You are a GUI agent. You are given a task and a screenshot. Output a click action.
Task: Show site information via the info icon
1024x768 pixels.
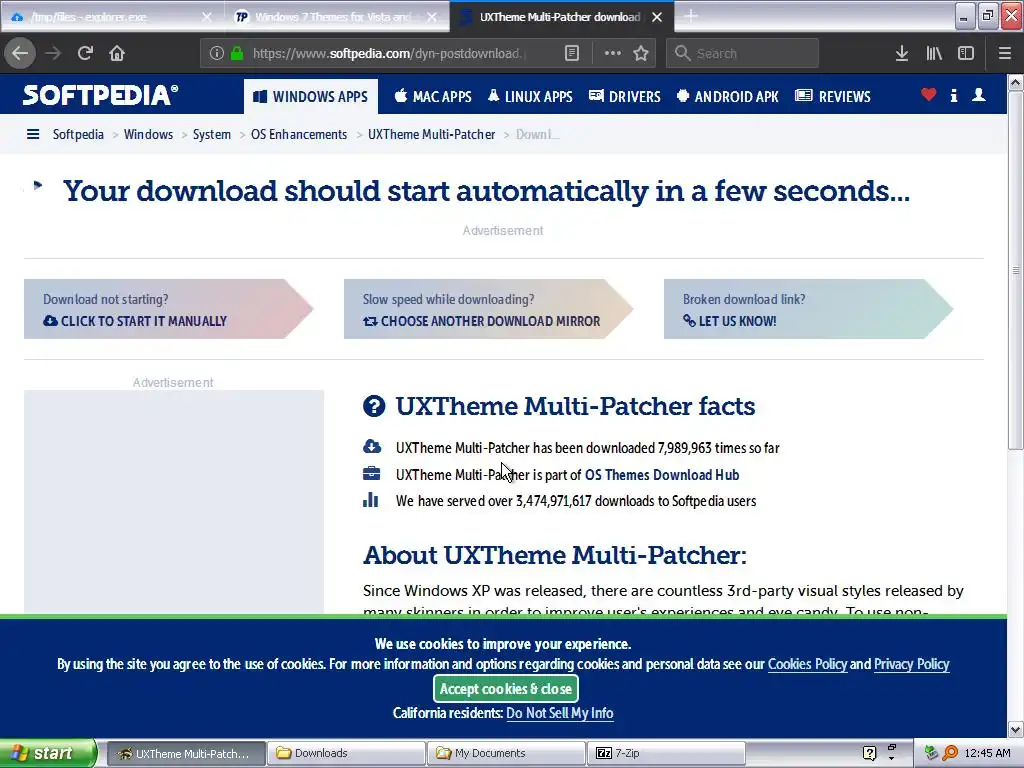[x=217, y=54]
